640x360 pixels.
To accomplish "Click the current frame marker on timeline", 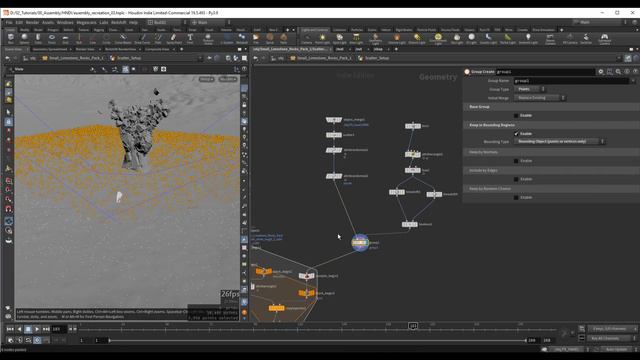I will (413, 326).
